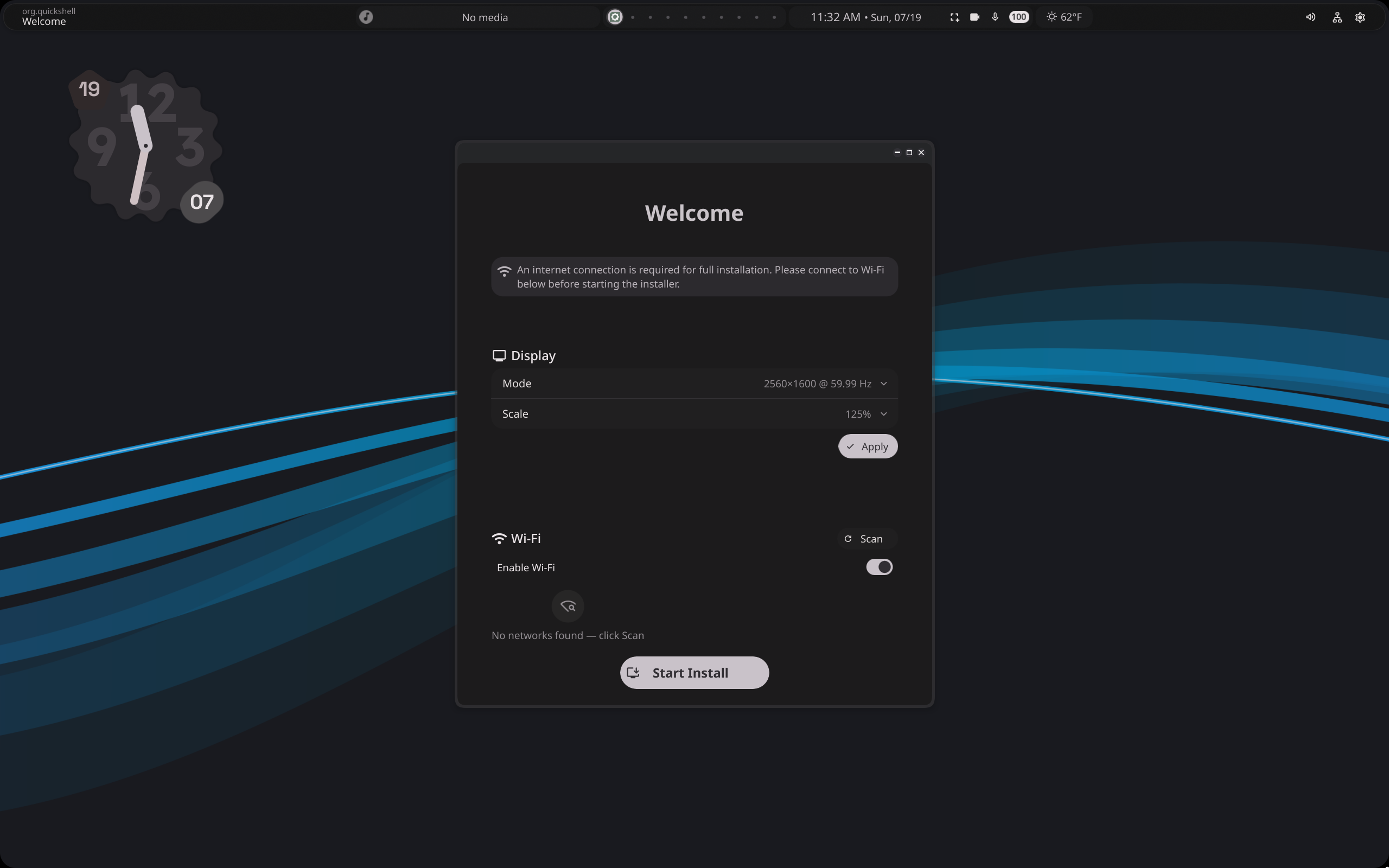Screen dimensions: 1389x868
Task: Click the 'No networks found — click Scan' text
Action: click(568, 635)
